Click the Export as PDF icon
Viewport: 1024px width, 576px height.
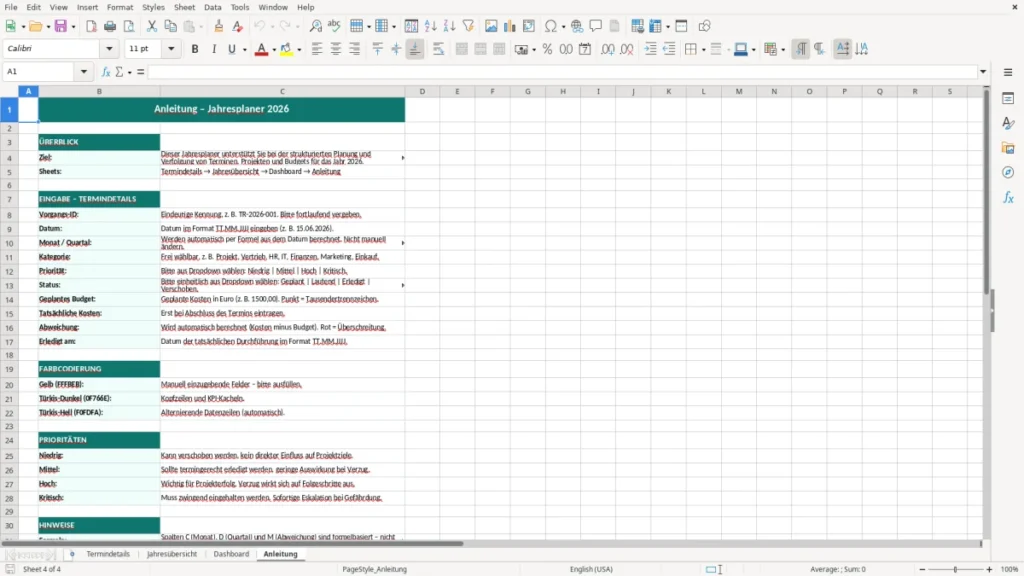point(91,26)
